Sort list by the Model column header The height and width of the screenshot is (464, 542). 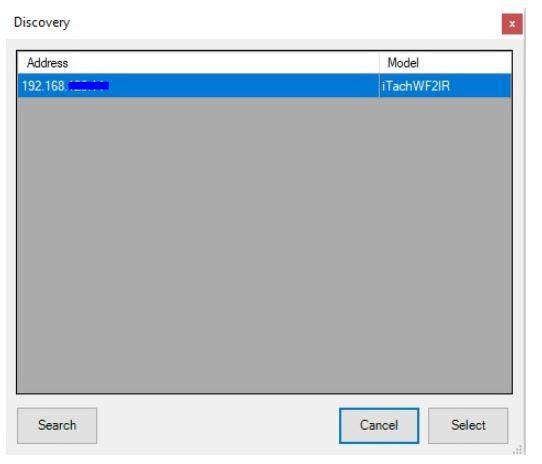tap(445, 63)
